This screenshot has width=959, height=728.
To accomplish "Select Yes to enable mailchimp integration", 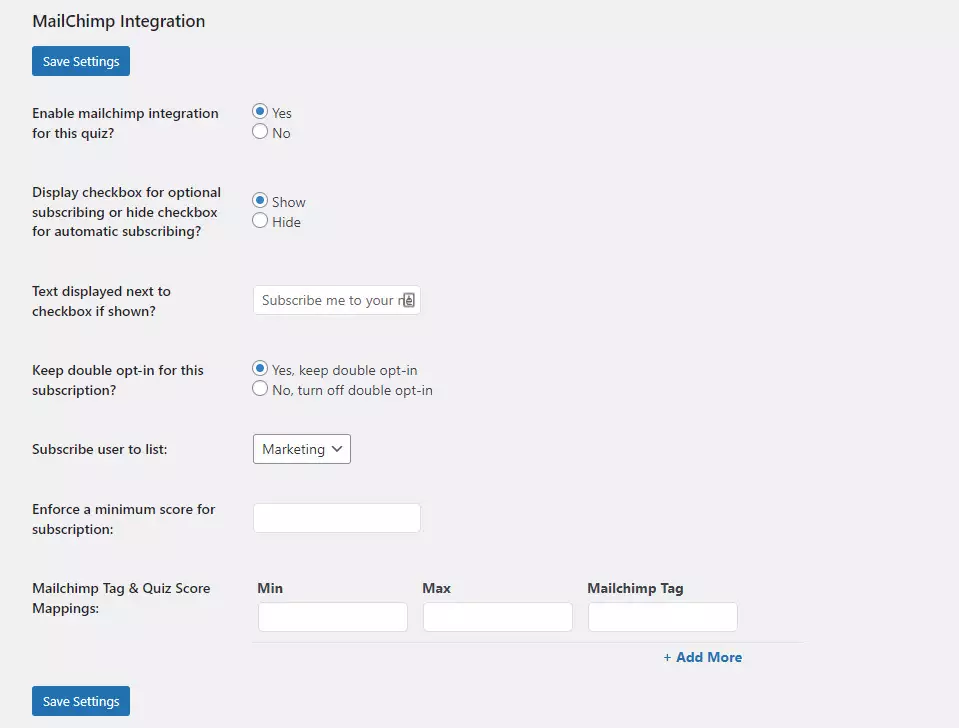I will click(x=260, y=112).
